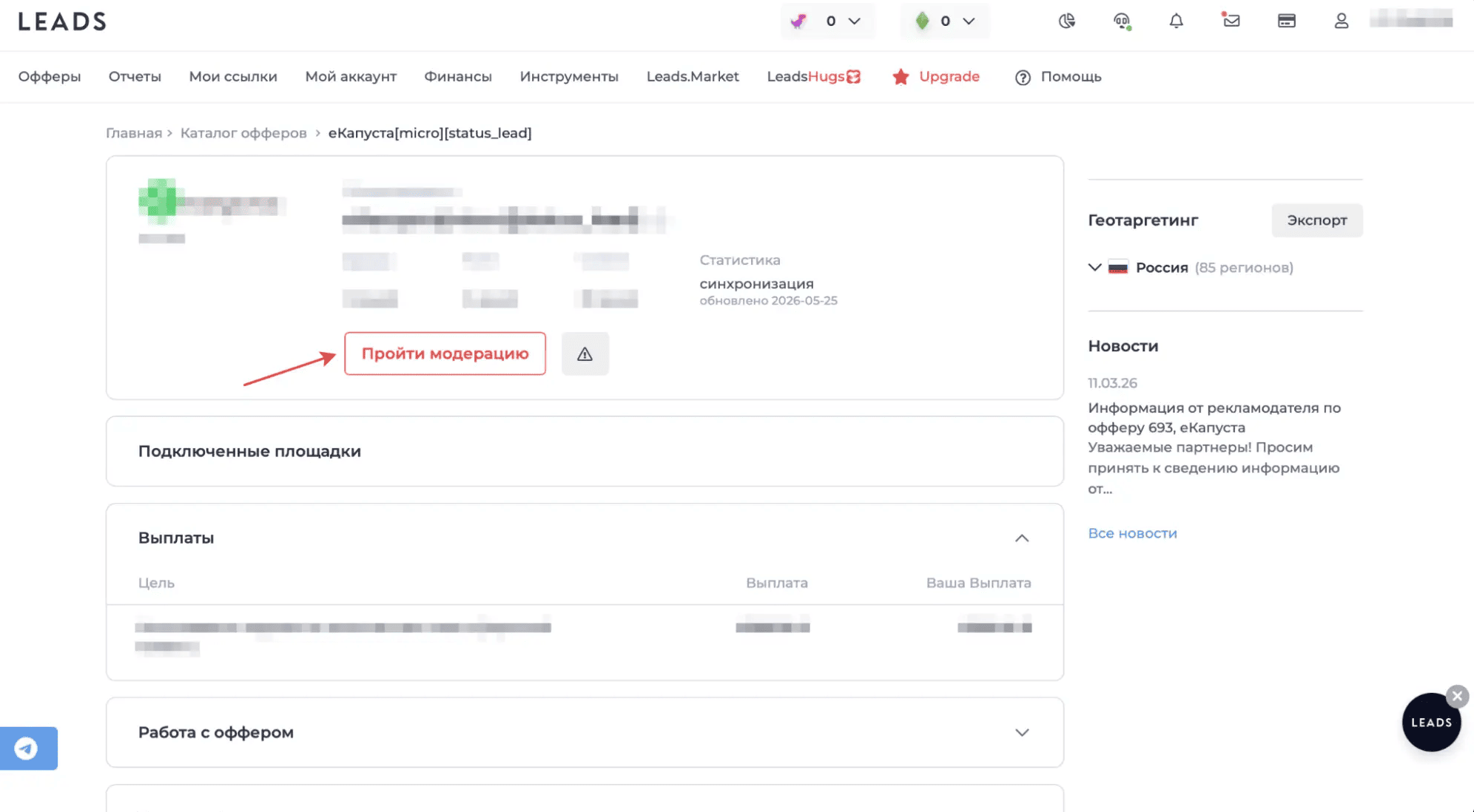
Task: Click the еКапуста[micro][status_lead] breadcrumb text
Action: pyautogui.click(x=430, y=133)
